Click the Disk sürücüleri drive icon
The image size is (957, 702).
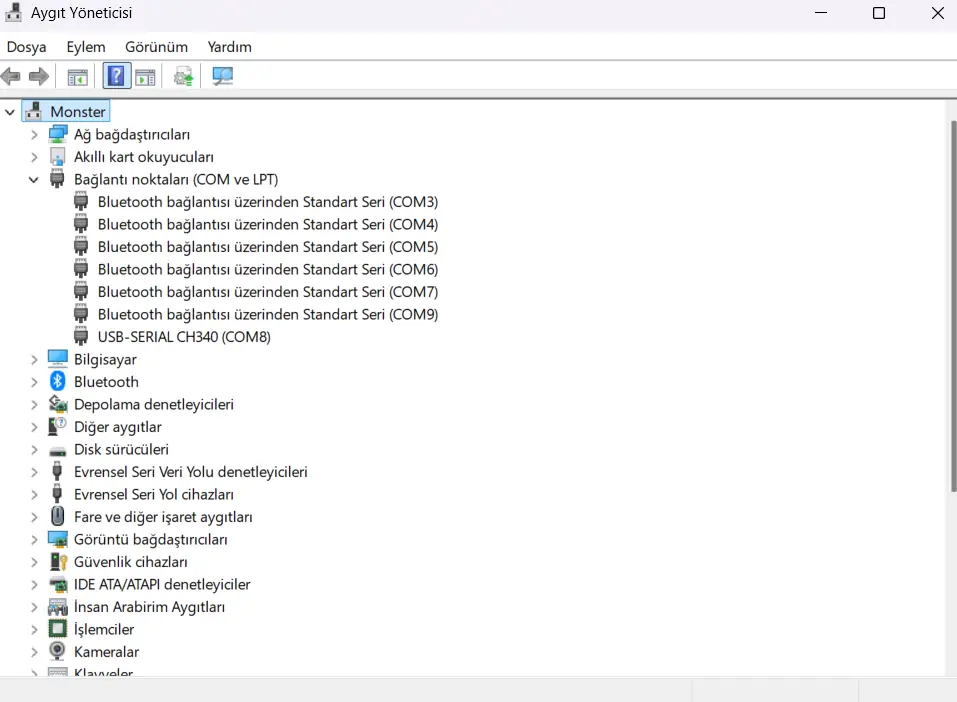(x=57, y=451)
